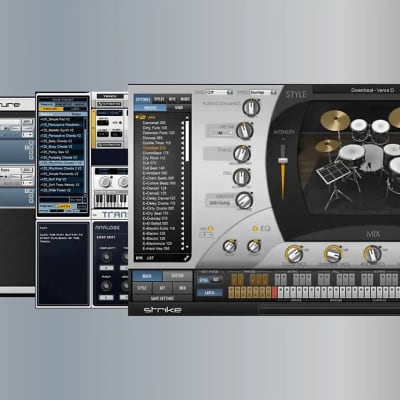This screenshot has height=400, width=400.
Task: Click the right EQ knob in Strike
Action: pos(254,246)
